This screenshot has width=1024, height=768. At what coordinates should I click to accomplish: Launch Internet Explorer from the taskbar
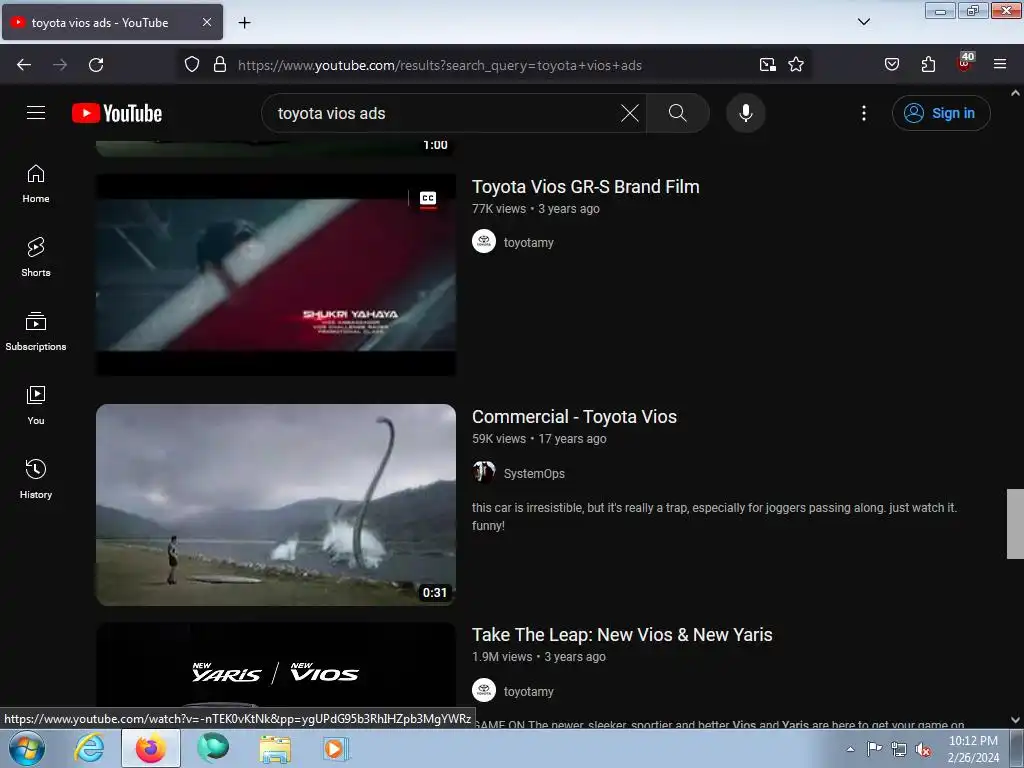point(89,748)
